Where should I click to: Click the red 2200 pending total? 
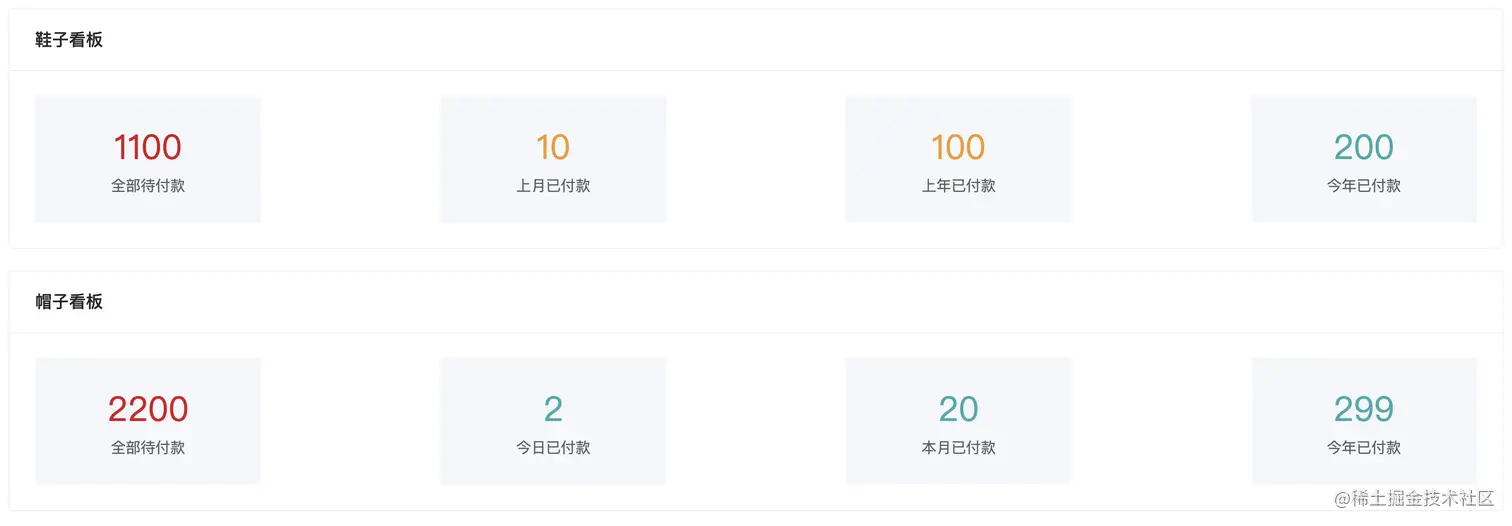coord(148,409)
